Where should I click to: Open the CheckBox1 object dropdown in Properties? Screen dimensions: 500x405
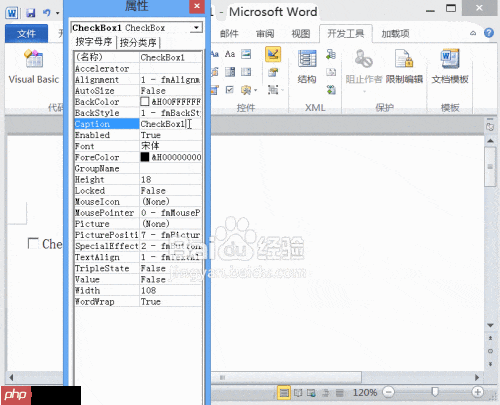[196, 28]
